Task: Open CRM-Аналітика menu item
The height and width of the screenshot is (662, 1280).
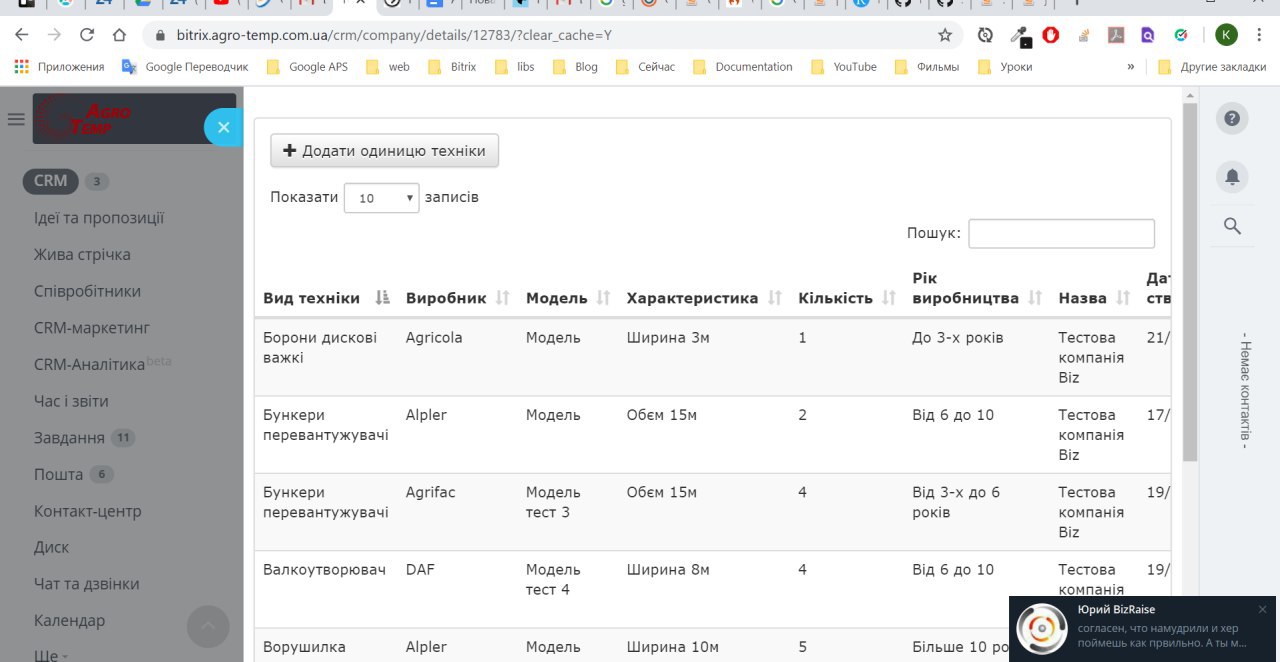Action: pos(89,364)
